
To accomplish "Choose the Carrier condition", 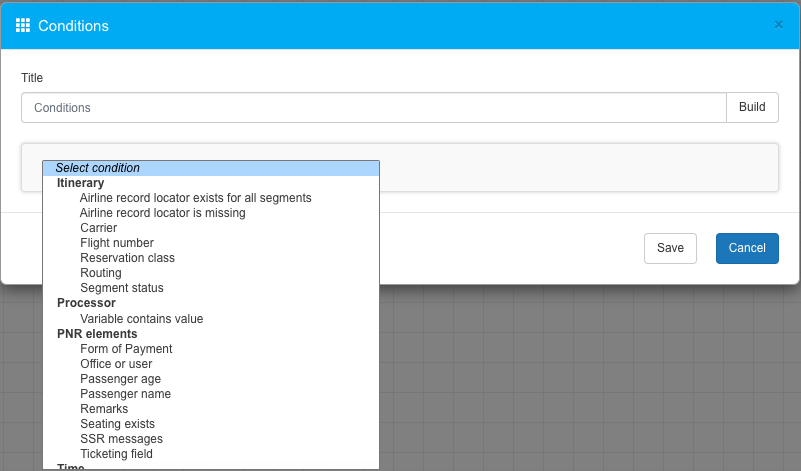I will tap(99, 228).
